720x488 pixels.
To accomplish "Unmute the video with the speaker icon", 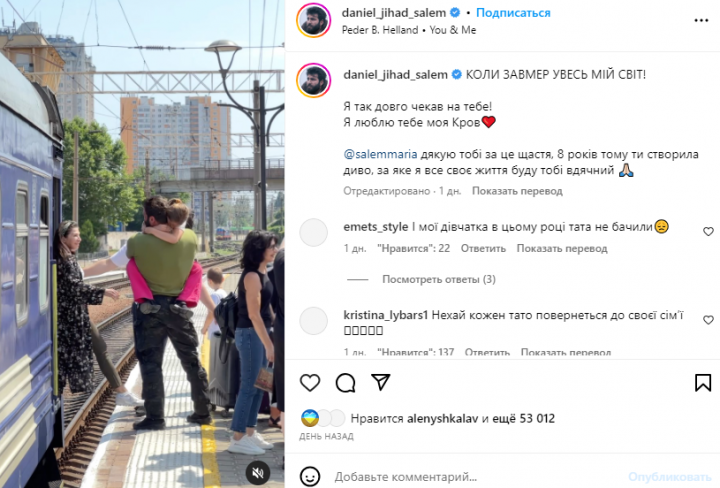I will (258, 472).
